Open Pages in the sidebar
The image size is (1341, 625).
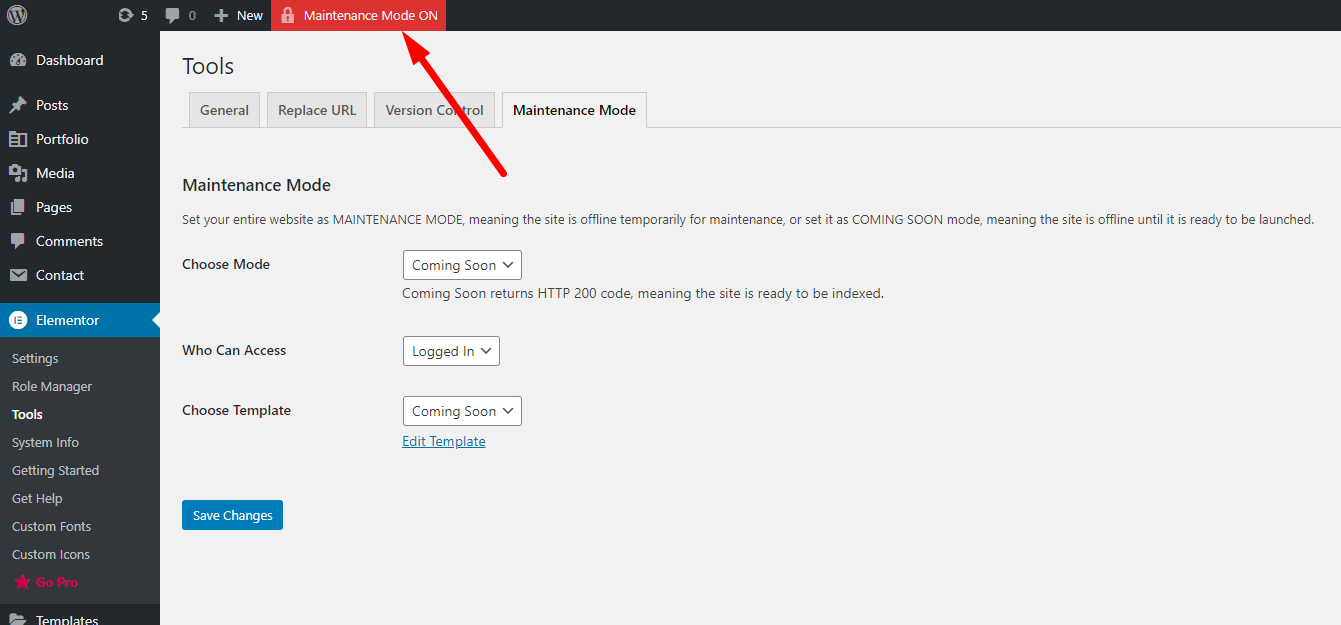tap(54, 207)
